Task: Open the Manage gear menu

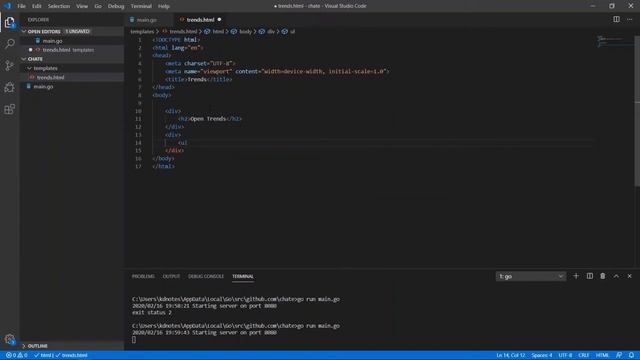Action: [x=9, y=339]
